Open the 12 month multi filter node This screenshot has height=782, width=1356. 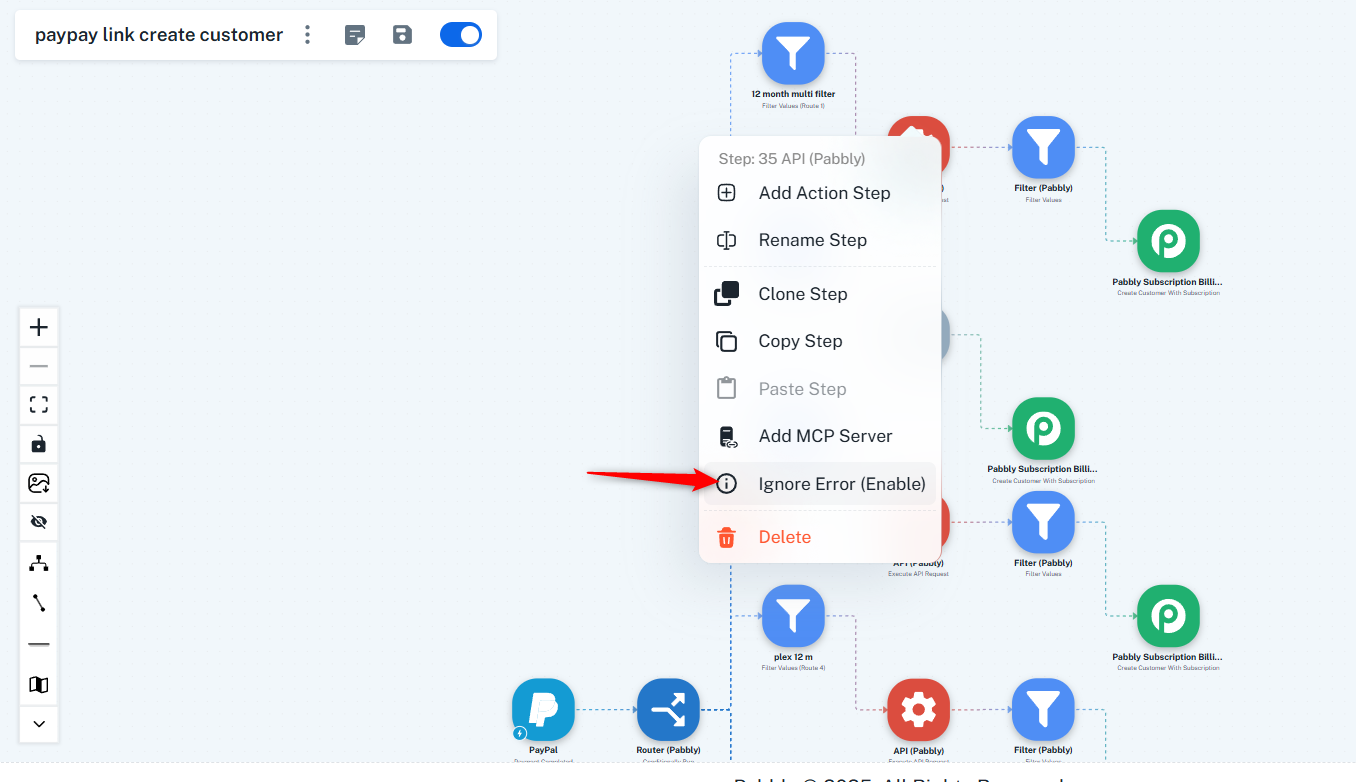tap(793, 54)
